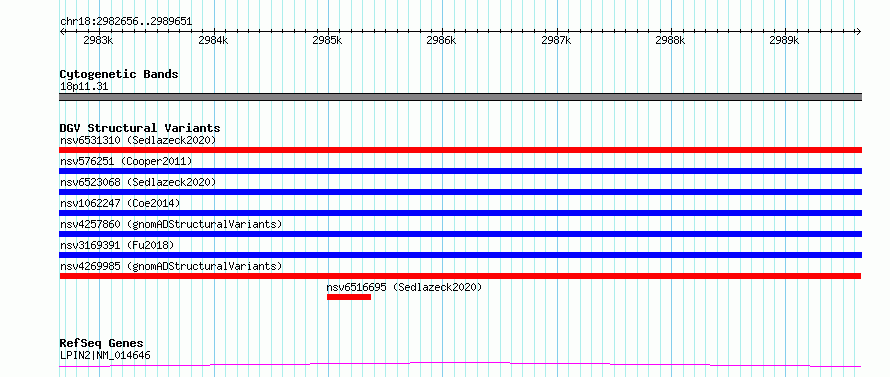Open nsv4257860 (gnomADStructuralVariants) label
The width and height of the screenshot is (890, 377).
click(171, 224)
